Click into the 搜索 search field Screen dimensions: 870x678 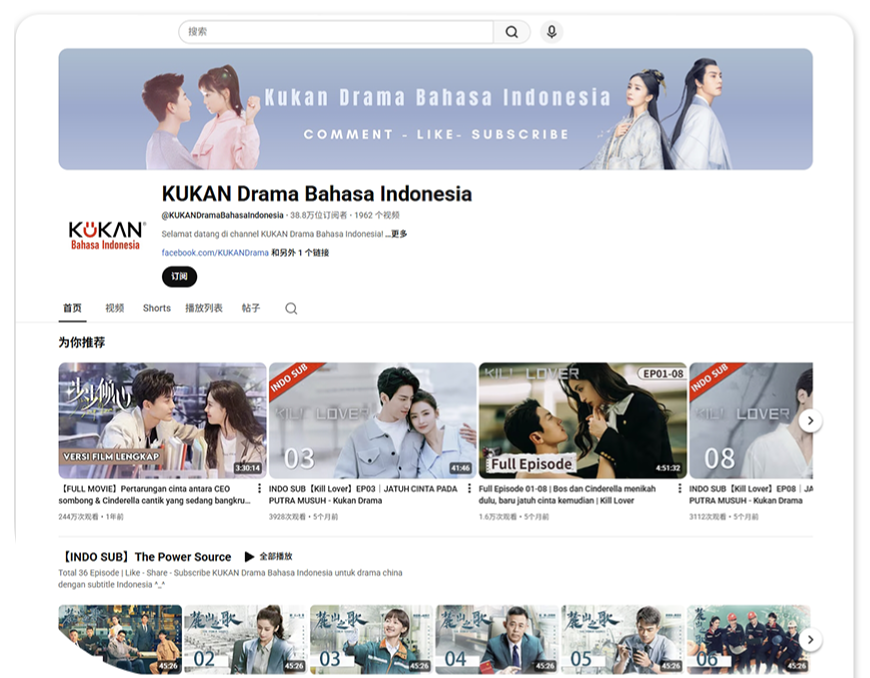(x=335, y=32)
